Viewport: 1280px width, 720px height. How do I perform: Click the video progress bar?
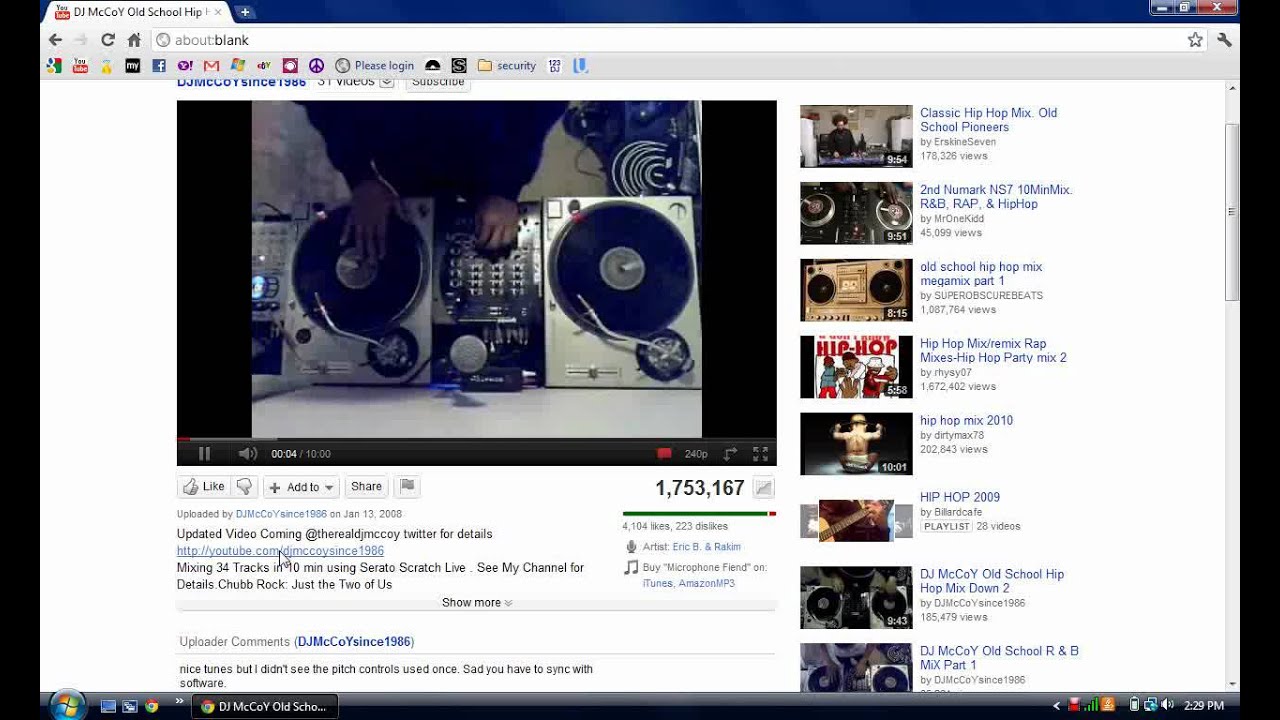pos(476,439)
